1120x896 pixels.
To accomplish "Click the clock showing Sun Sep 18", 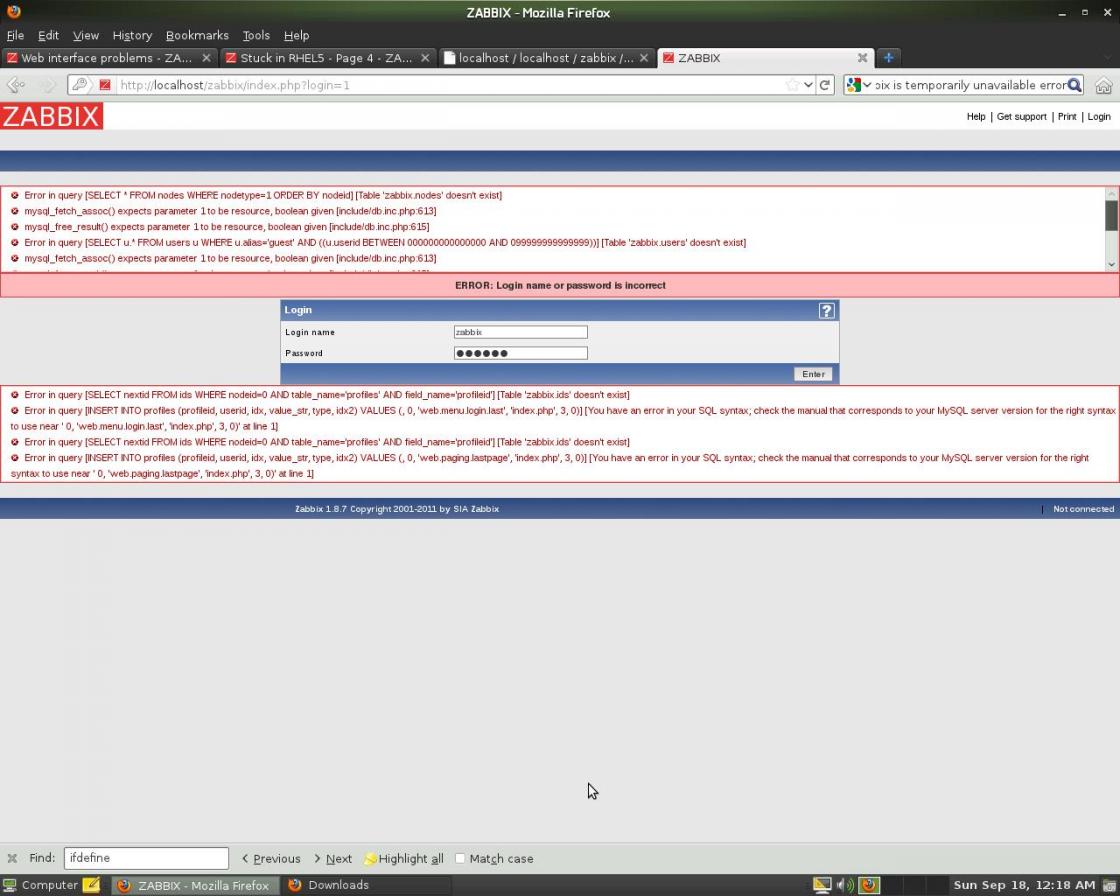I will click(1024, 885).
